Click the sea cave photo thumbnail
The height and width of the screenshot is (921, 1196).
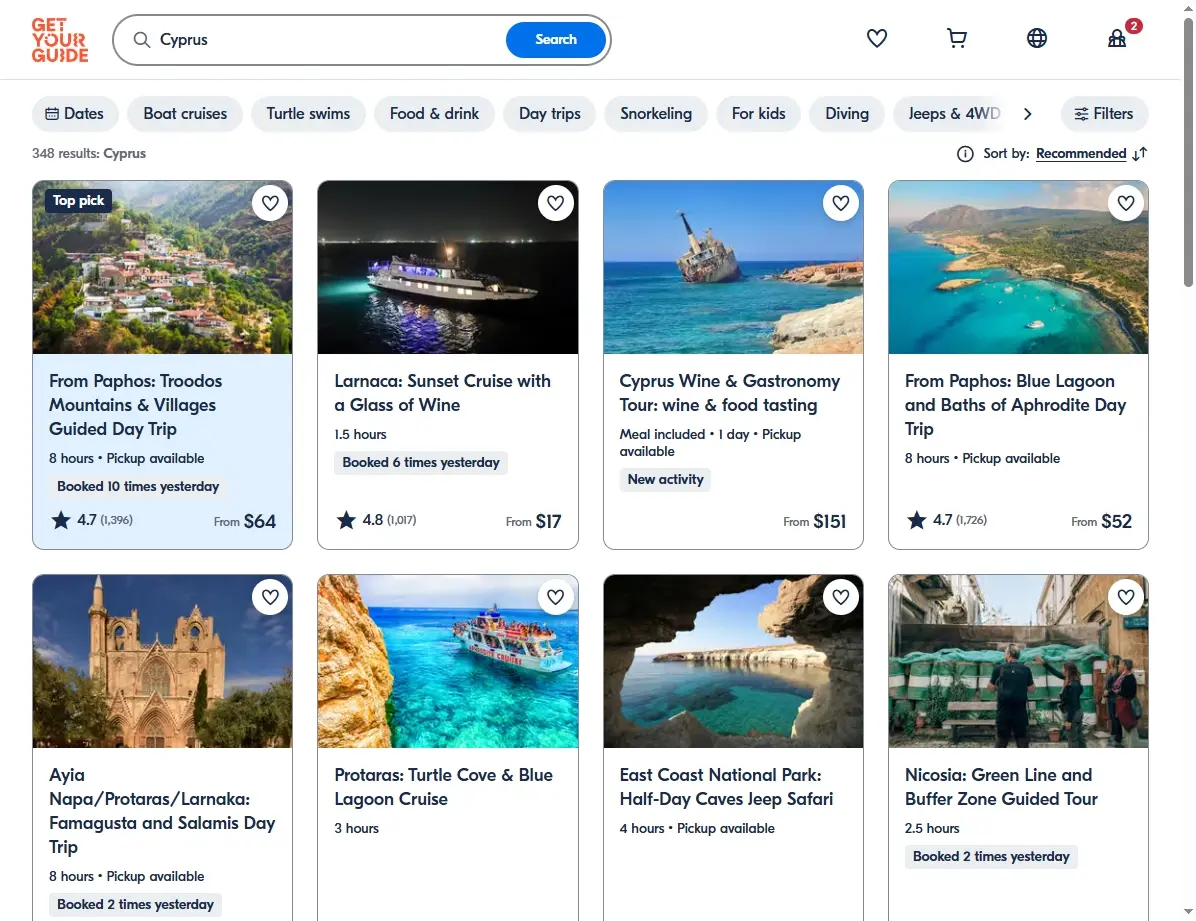733,661
